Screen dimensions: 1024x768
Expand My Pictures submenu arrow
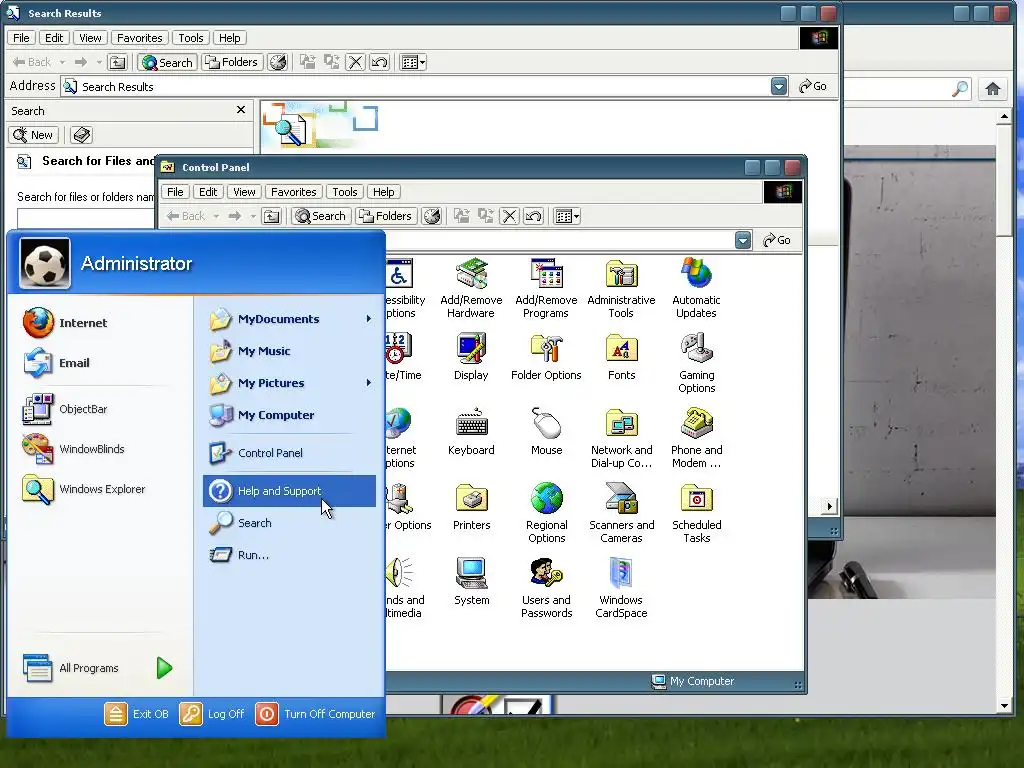pos(368,383)
